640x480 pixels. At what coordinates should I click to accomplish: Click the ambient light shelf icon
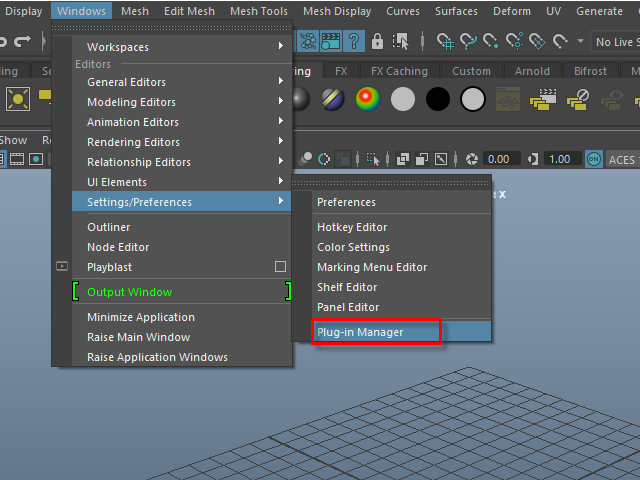[x=18, y=99]
